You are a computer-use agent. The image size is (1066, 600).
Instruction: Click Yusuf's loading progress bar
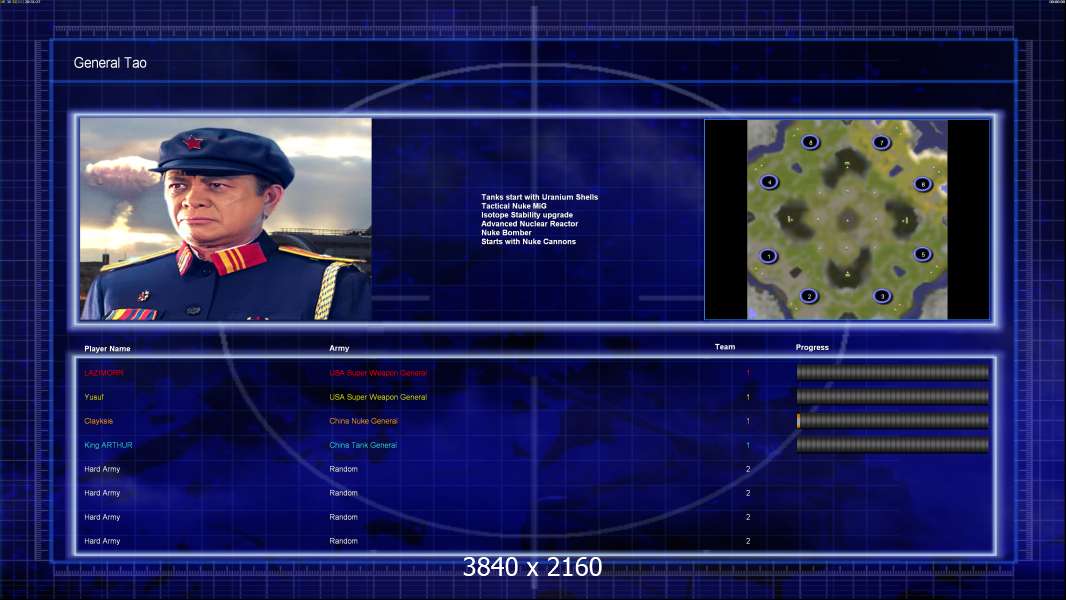[x=893, y=396]
